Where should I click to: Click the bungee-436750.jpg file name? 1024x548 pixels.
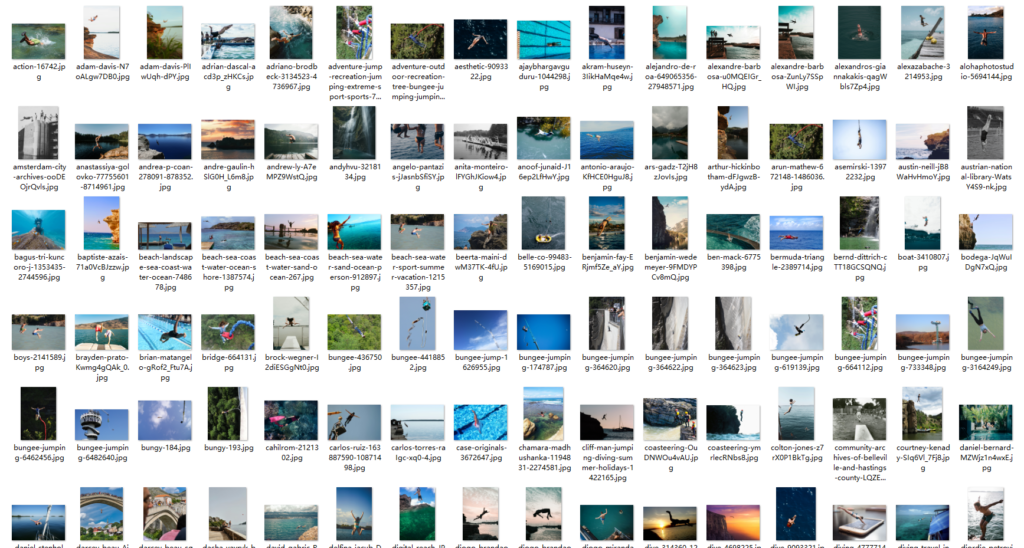pos(355,363)
